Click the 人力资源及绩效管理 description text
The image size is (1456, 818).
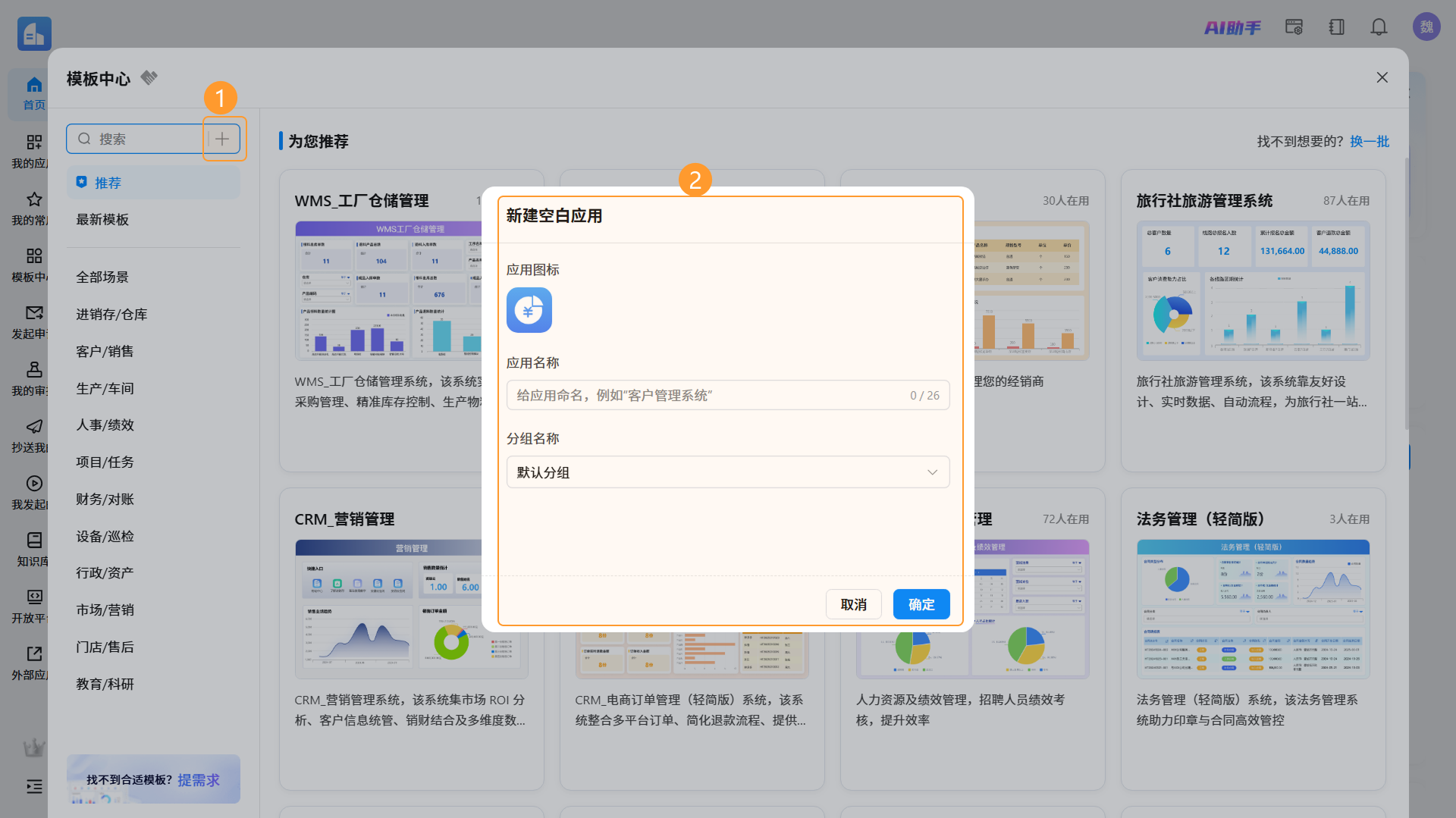960,710
